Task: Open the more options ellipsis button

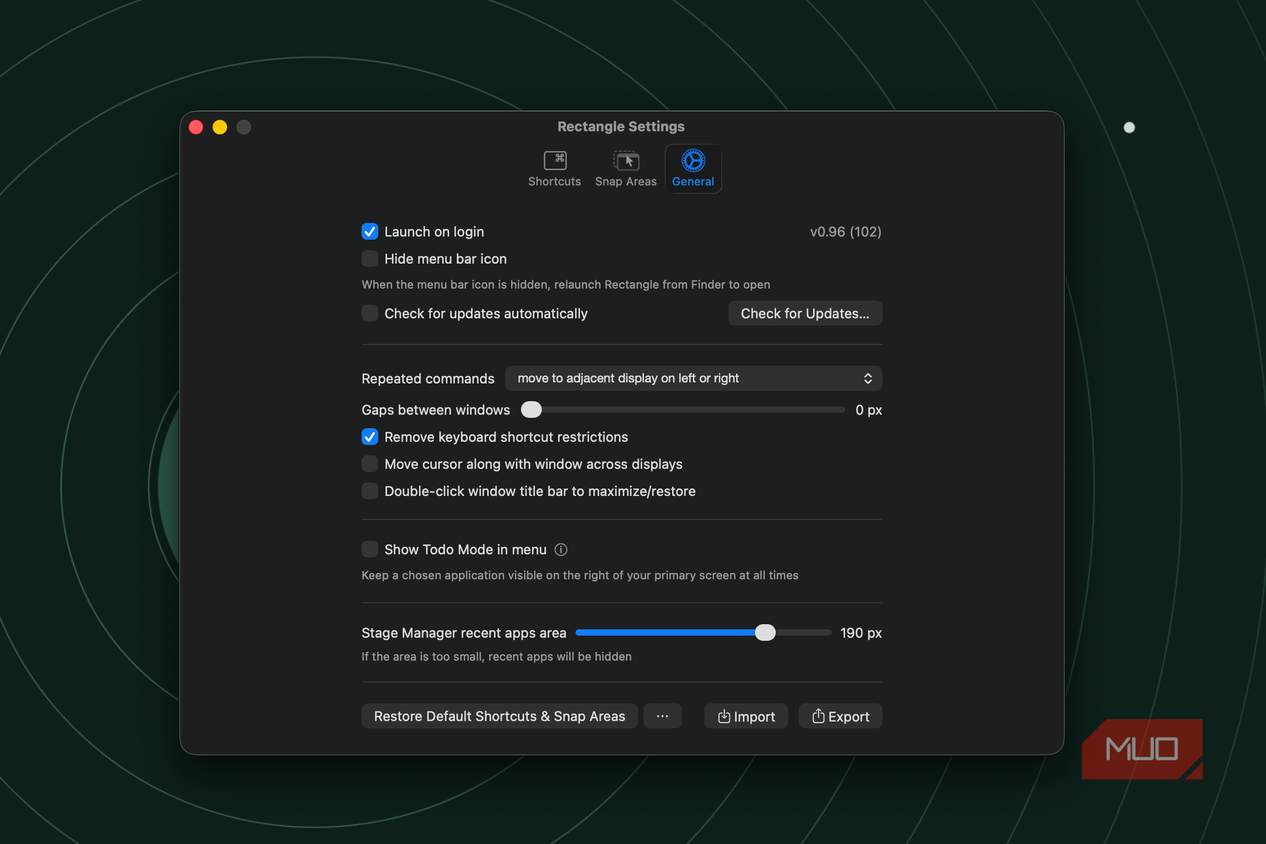Action: click(x=662, y=717)
